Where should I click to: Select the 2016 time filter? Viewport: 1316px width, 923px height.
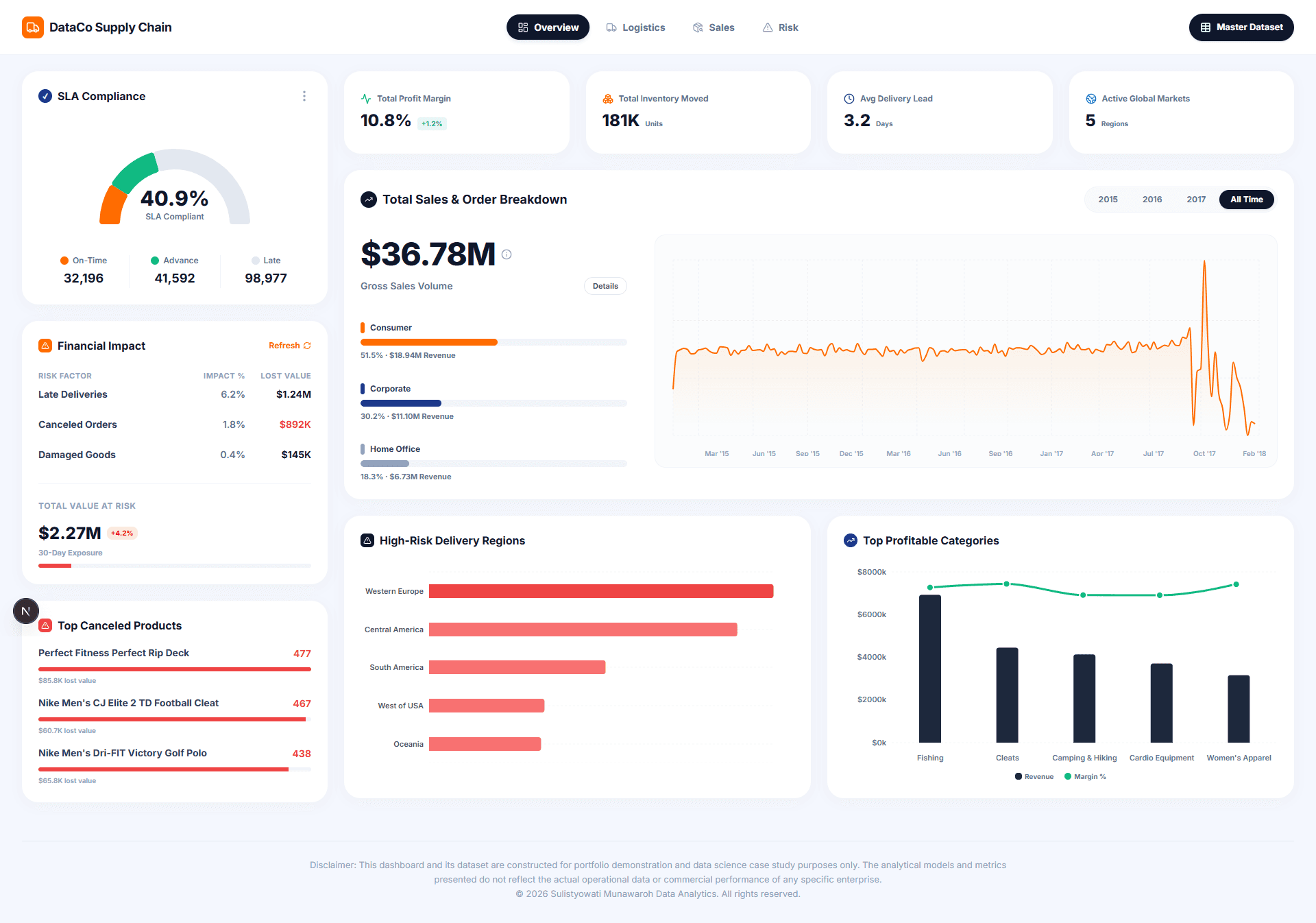(x=1152, y=200)
